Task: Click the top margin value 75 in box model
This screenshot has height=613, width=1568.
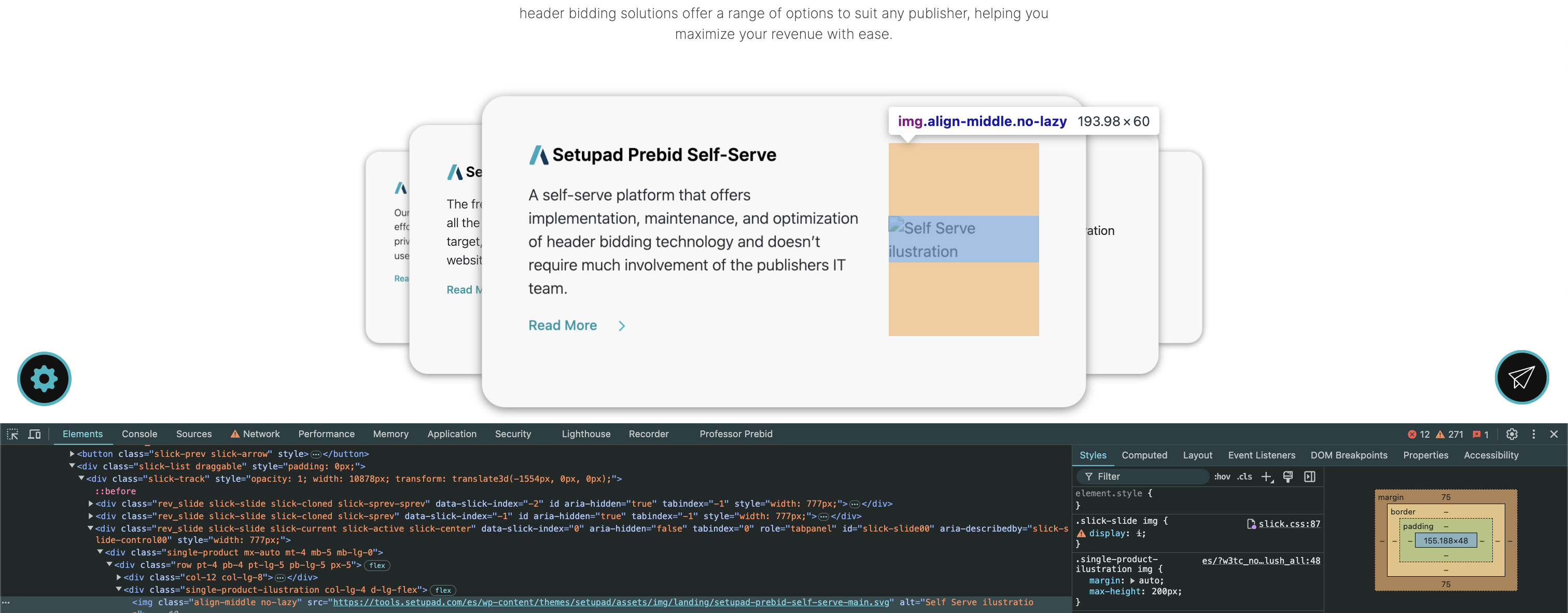Action: pyautogui.click(x=1446, y=497)
